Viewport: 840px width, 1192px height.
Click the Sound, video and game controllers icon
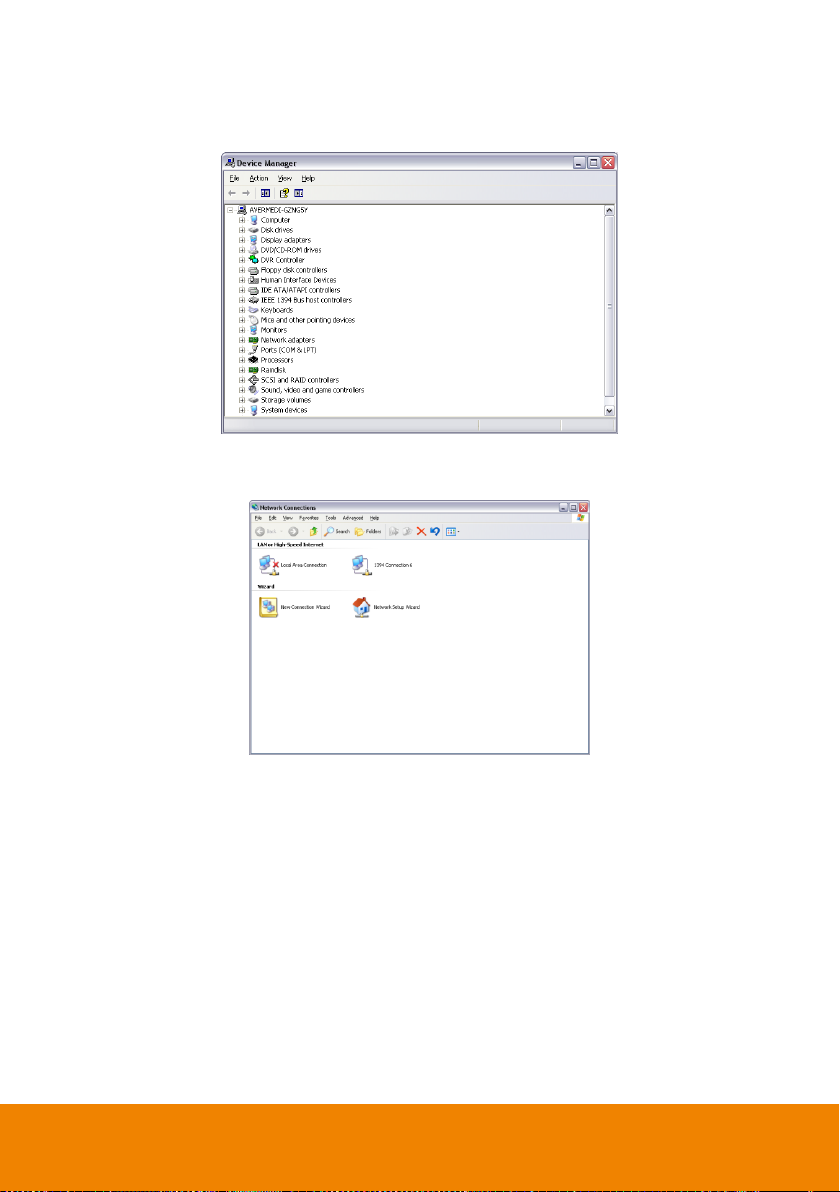[254, 389]
